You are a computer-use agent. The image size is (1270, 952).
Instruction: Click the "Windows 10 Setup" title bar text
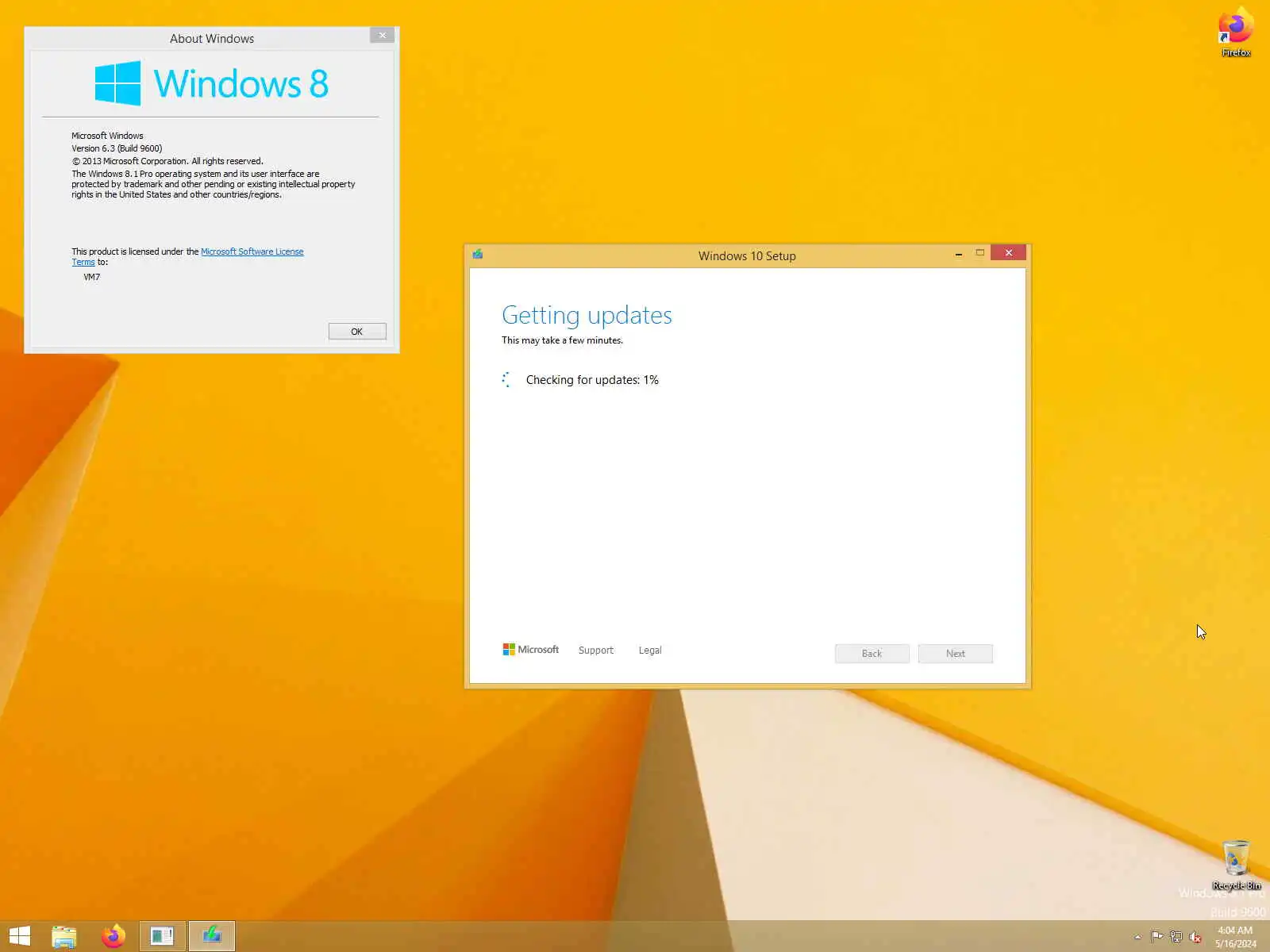click(747, 255)
